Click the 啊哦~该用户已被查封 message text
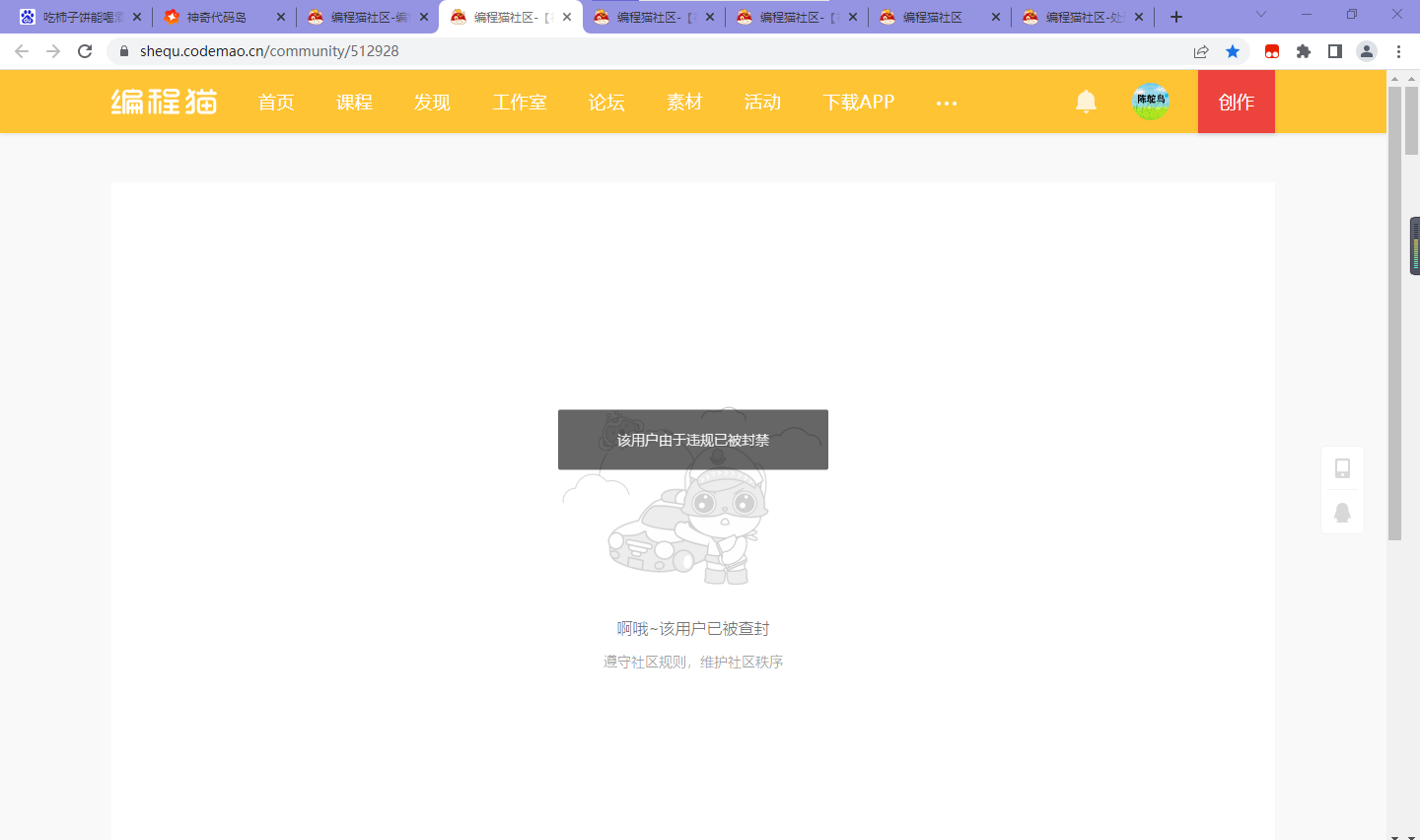Viewport: 1420px width, 840px height. (x=693, y=628)
